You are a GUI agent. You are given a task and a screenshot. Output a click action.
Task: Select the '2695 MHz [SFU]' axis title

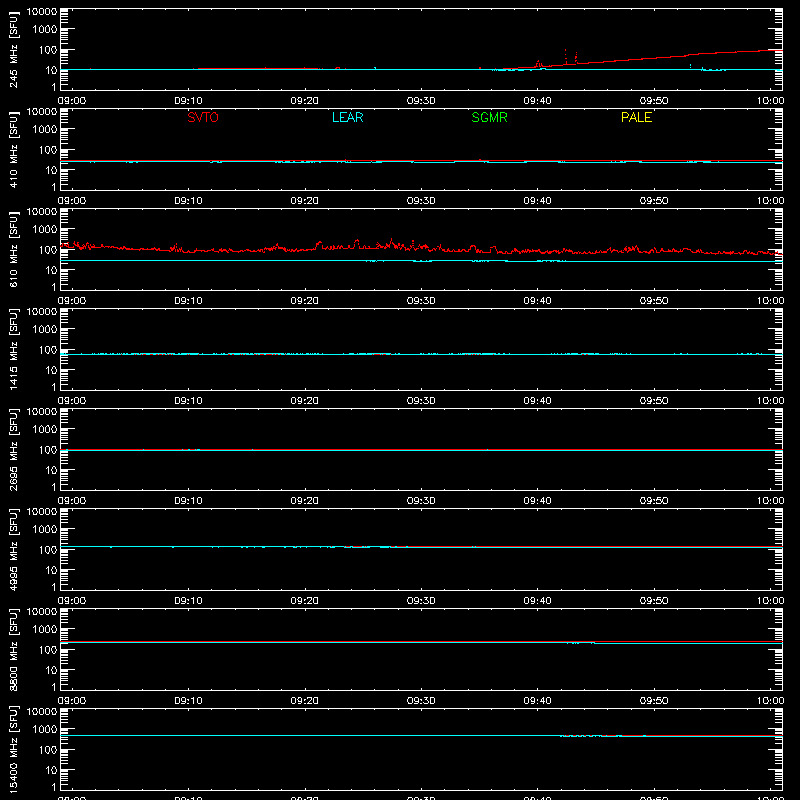point(13,450)
